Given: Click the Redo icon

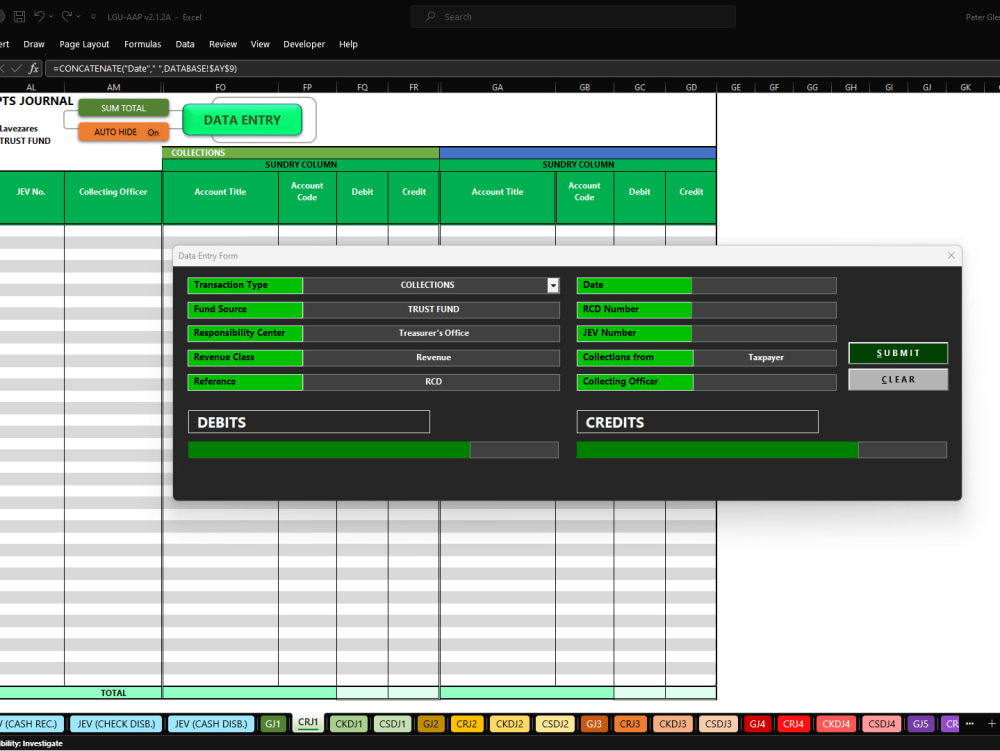Looking at the screenshot, I should 68,16.
